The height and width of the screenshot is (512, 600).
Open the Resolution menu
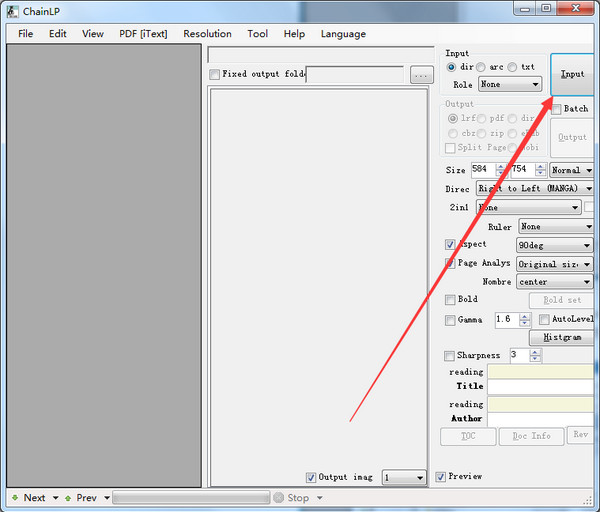[x=207, y=33]
